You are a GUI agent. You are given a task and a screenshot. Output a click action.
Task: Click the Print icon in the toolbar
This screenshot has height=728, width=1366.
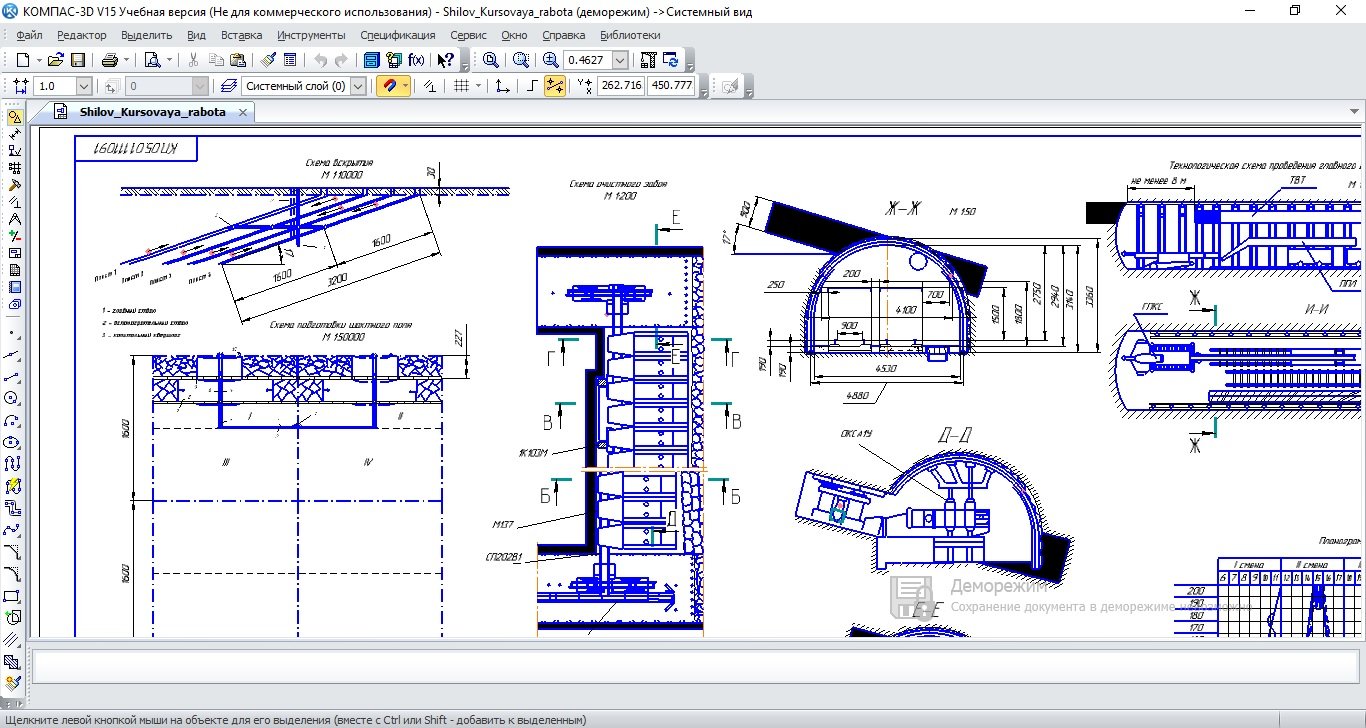tap(110, 60)
